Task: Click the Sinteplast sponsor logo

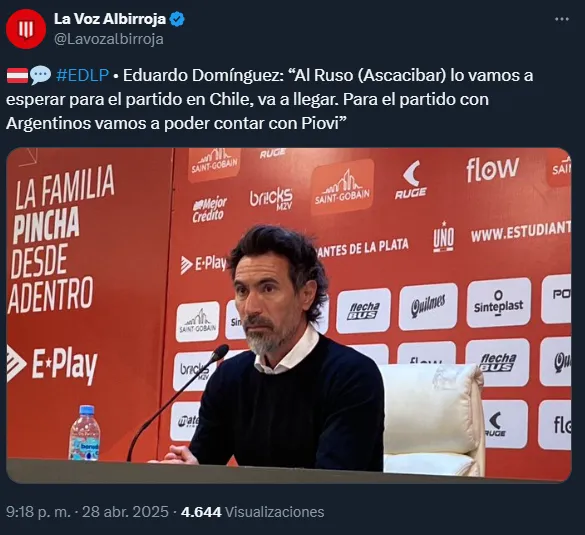Action: (498, 303)
